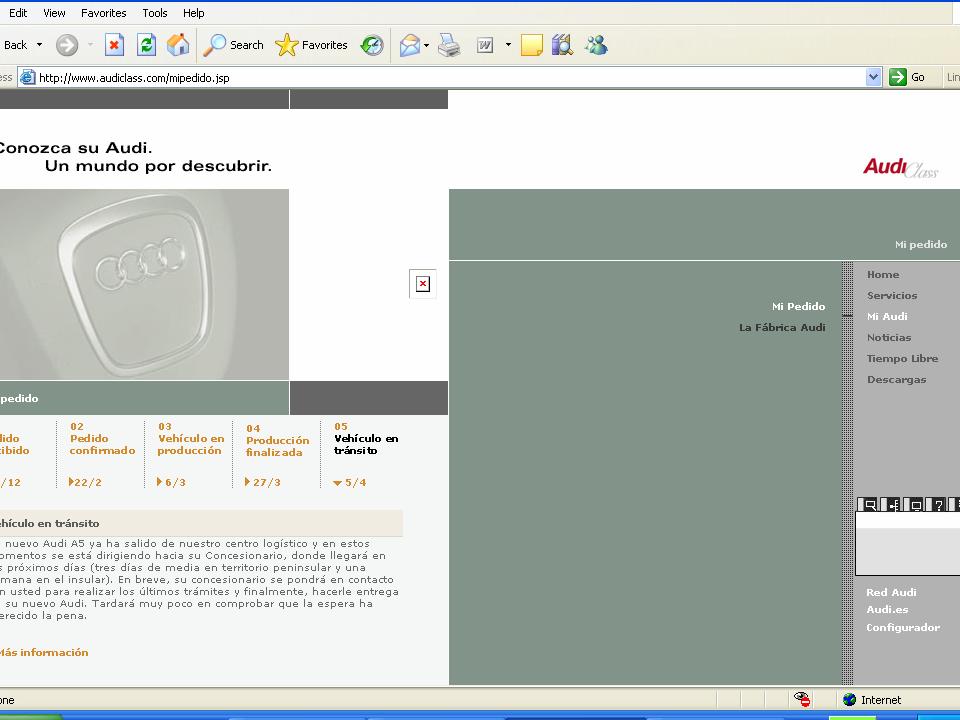Collapse the 5/4 date arrow
Viewport: 960px width, 720px height.
tap(337, 483)
